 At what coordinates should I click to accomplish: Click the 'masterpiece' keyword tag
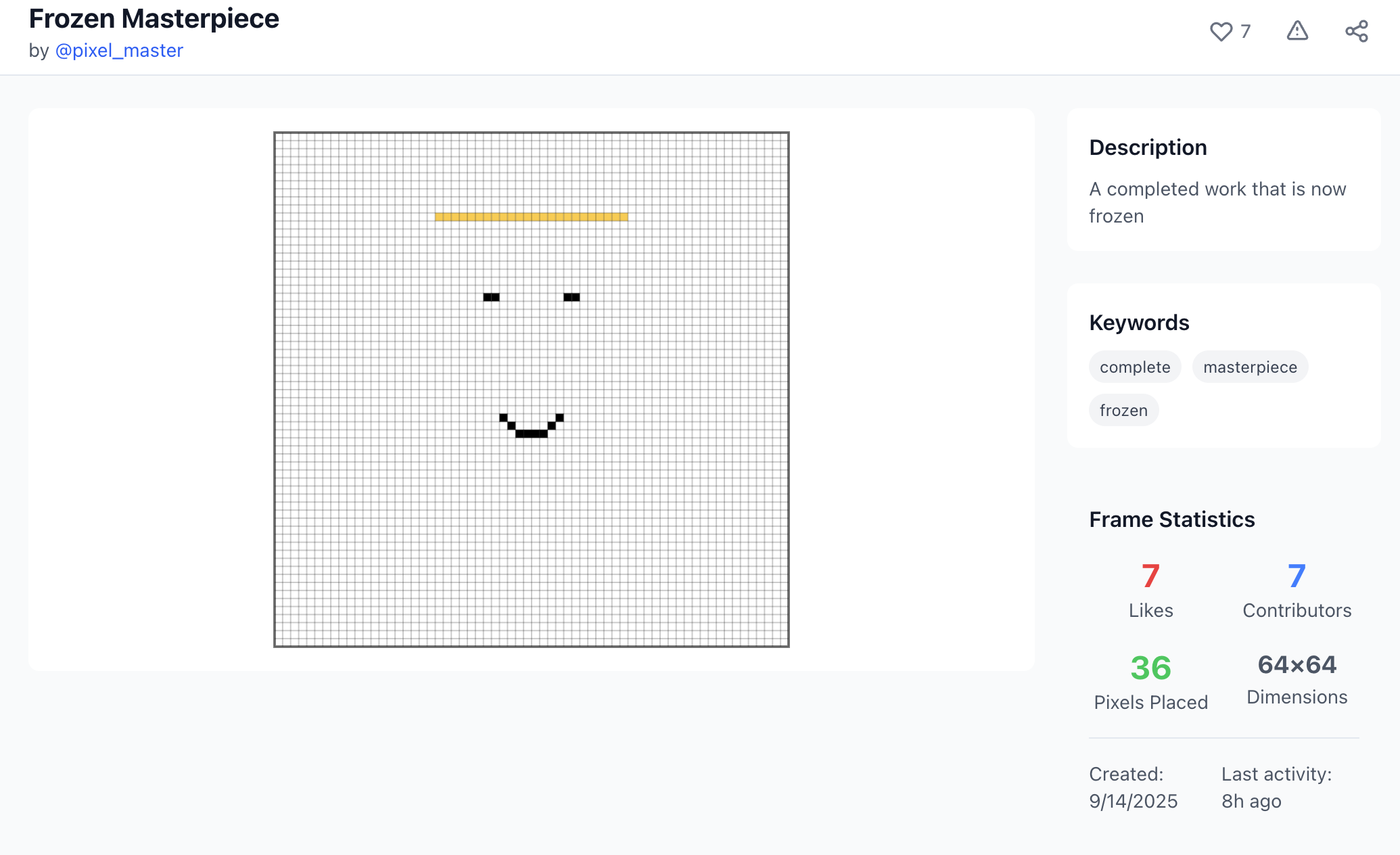tap(1249, 367)
